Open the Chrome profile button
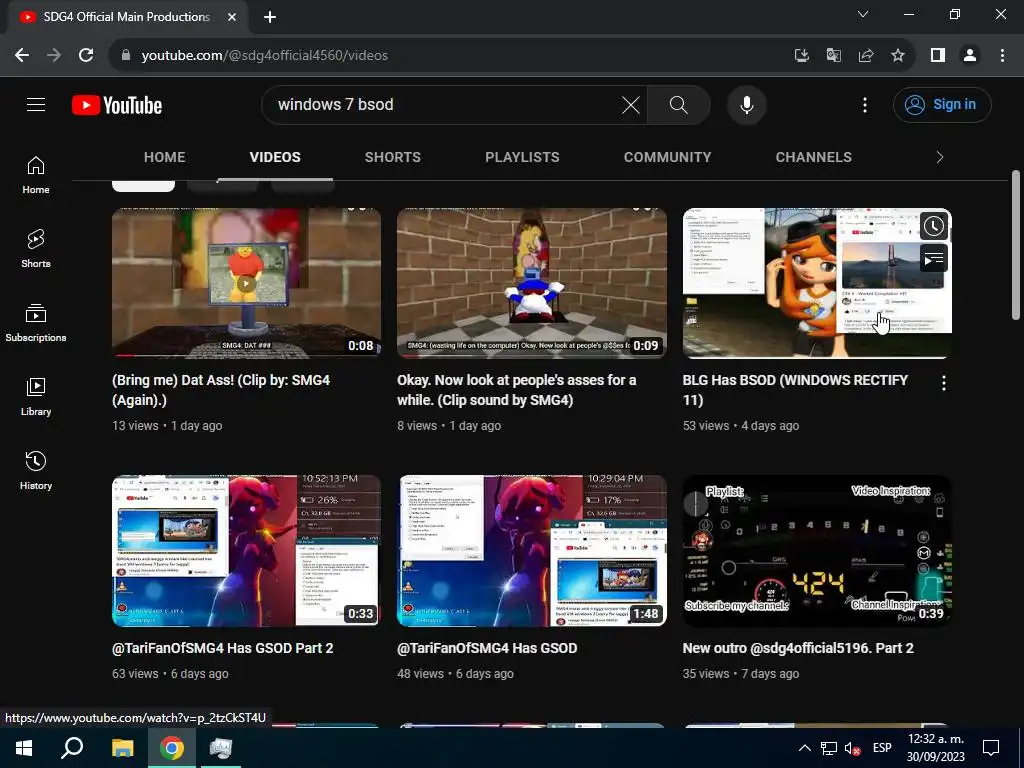The width and height of the screenshot is (1024, 768). [970, 56]
